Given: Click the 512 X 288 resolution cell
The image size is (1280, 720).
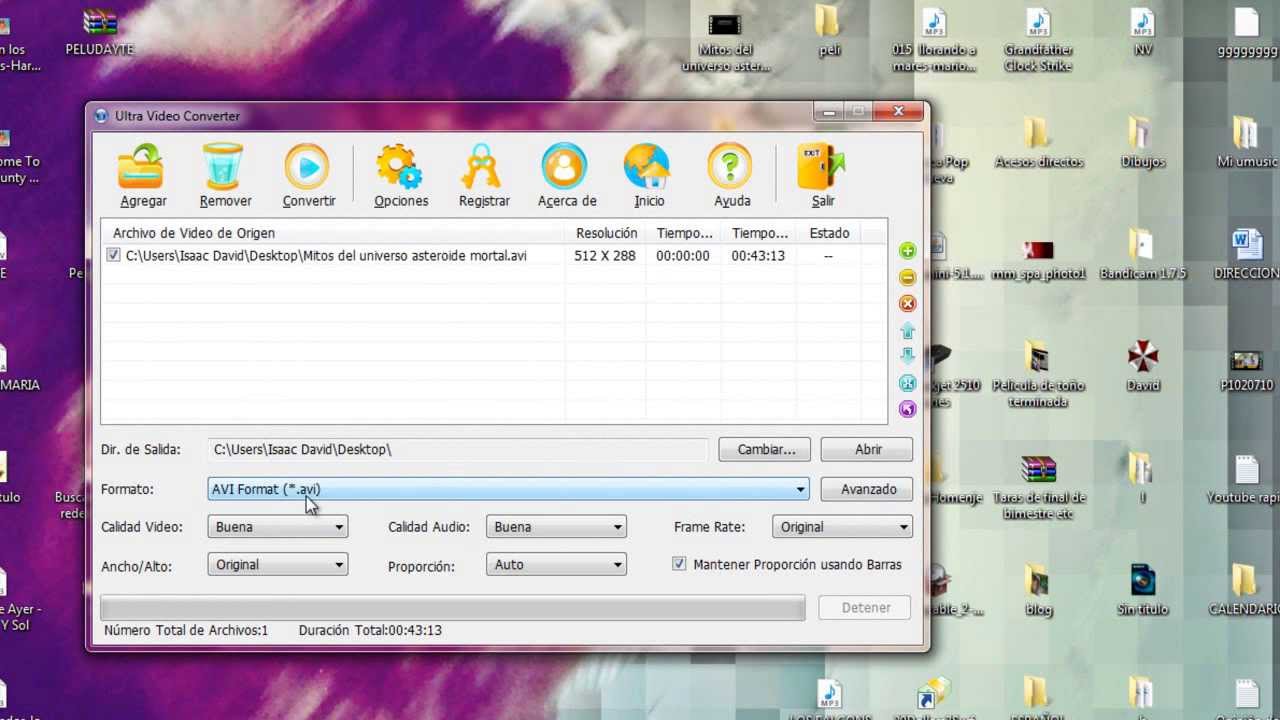Looking at the screenshot, I should [x=605, y=256].
